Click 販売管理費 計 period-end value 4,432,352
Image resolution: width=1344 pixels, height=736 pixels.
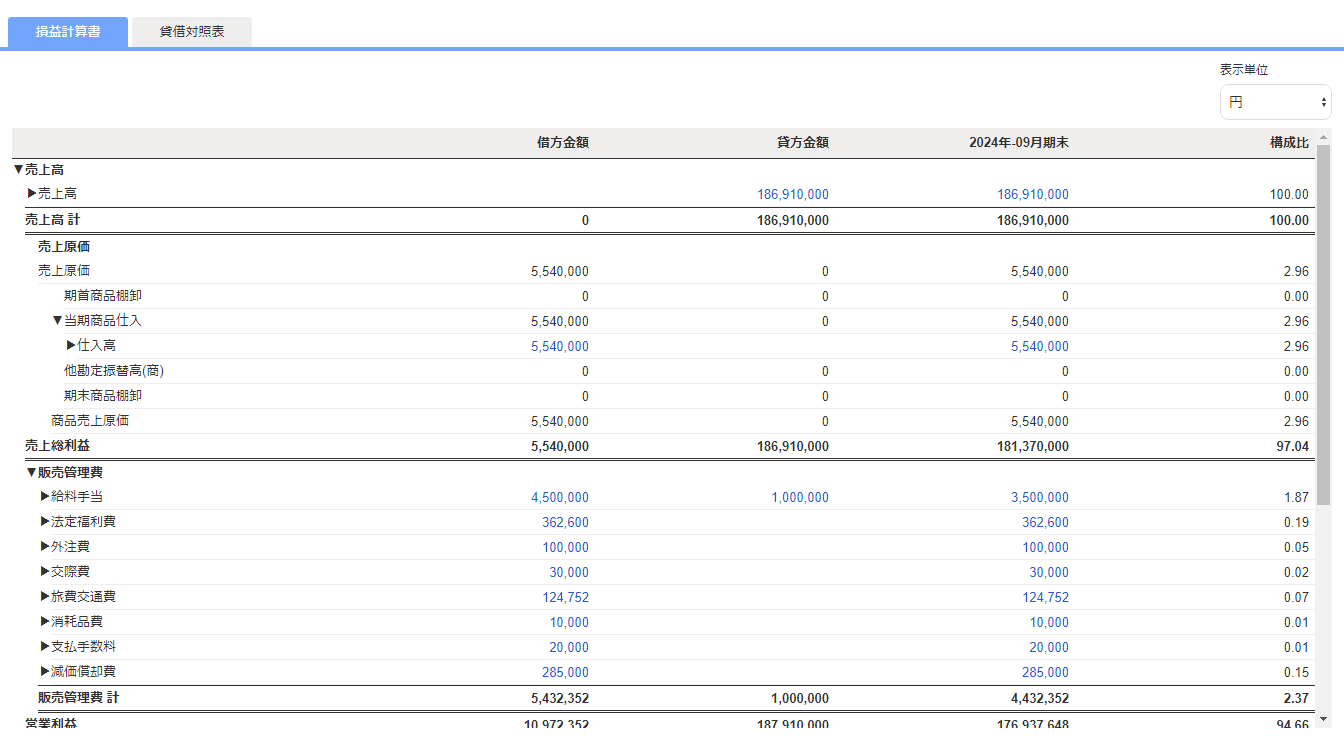[x=1040, y=698]
